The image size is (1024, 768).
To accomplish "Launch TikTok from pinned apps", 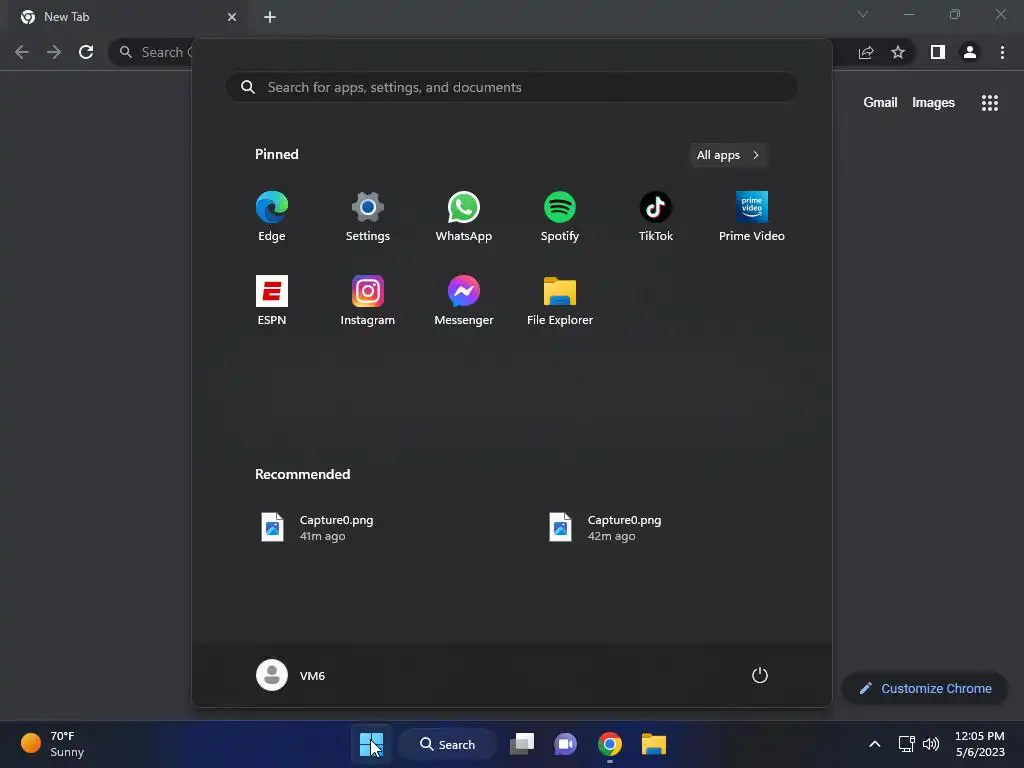I will tap(656, 216).
